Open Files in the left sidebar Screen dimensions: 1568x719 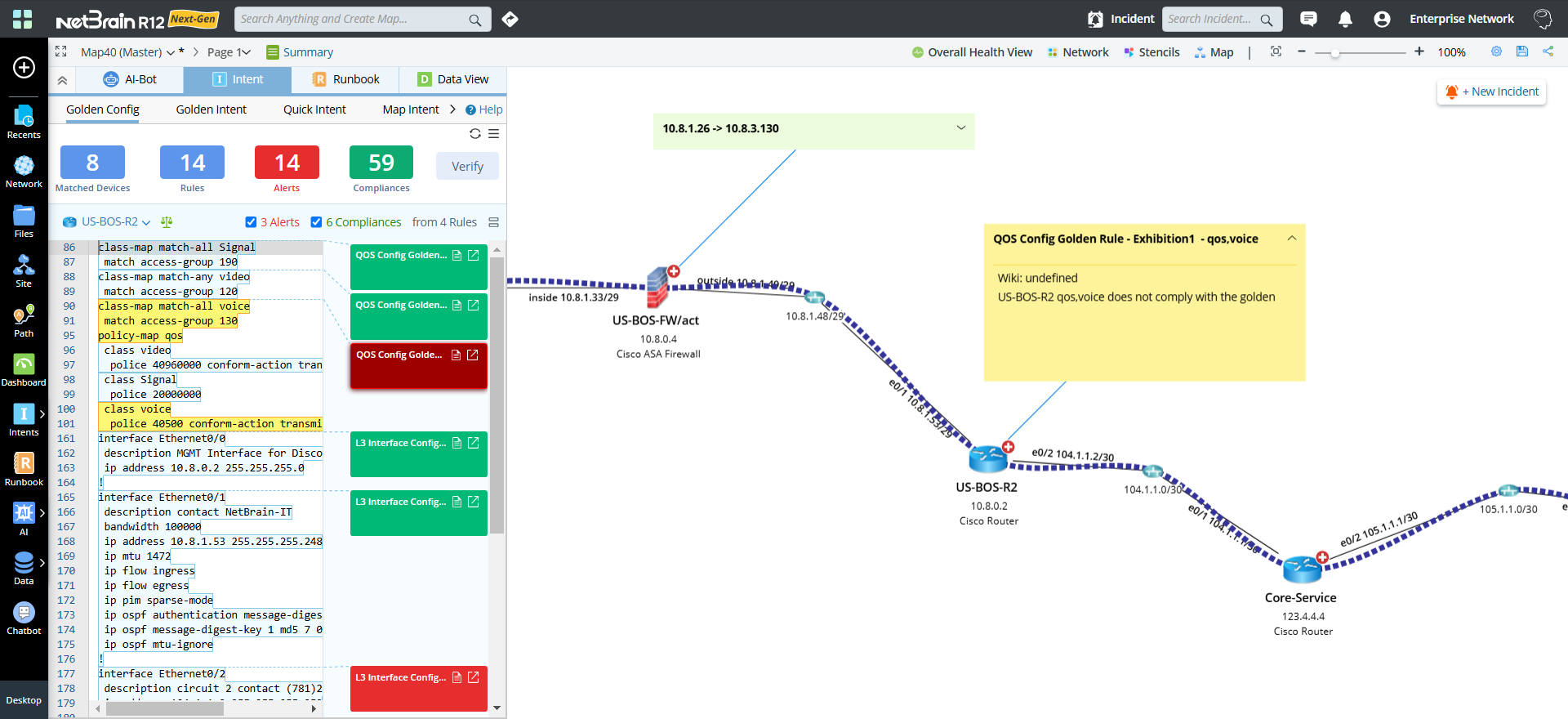pyautogui.click(x=24, y=221)
